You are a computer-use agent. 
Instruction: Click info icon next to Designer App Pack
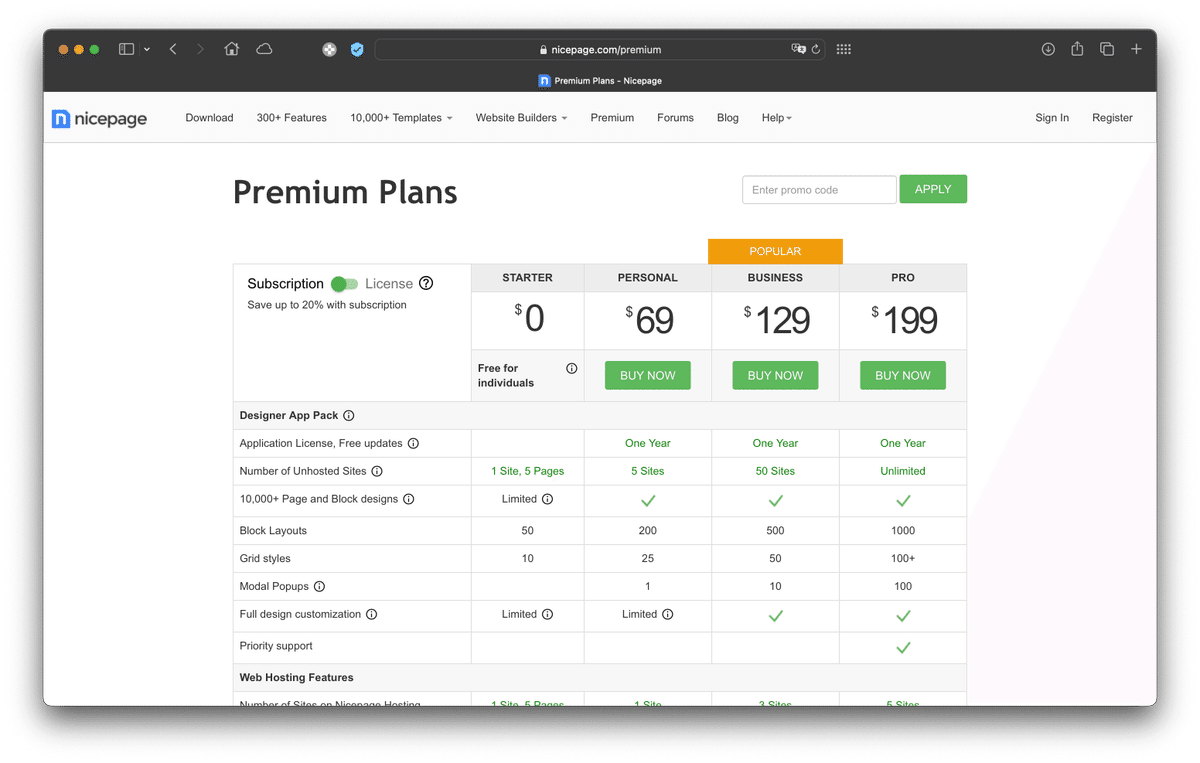coord(349,416)
